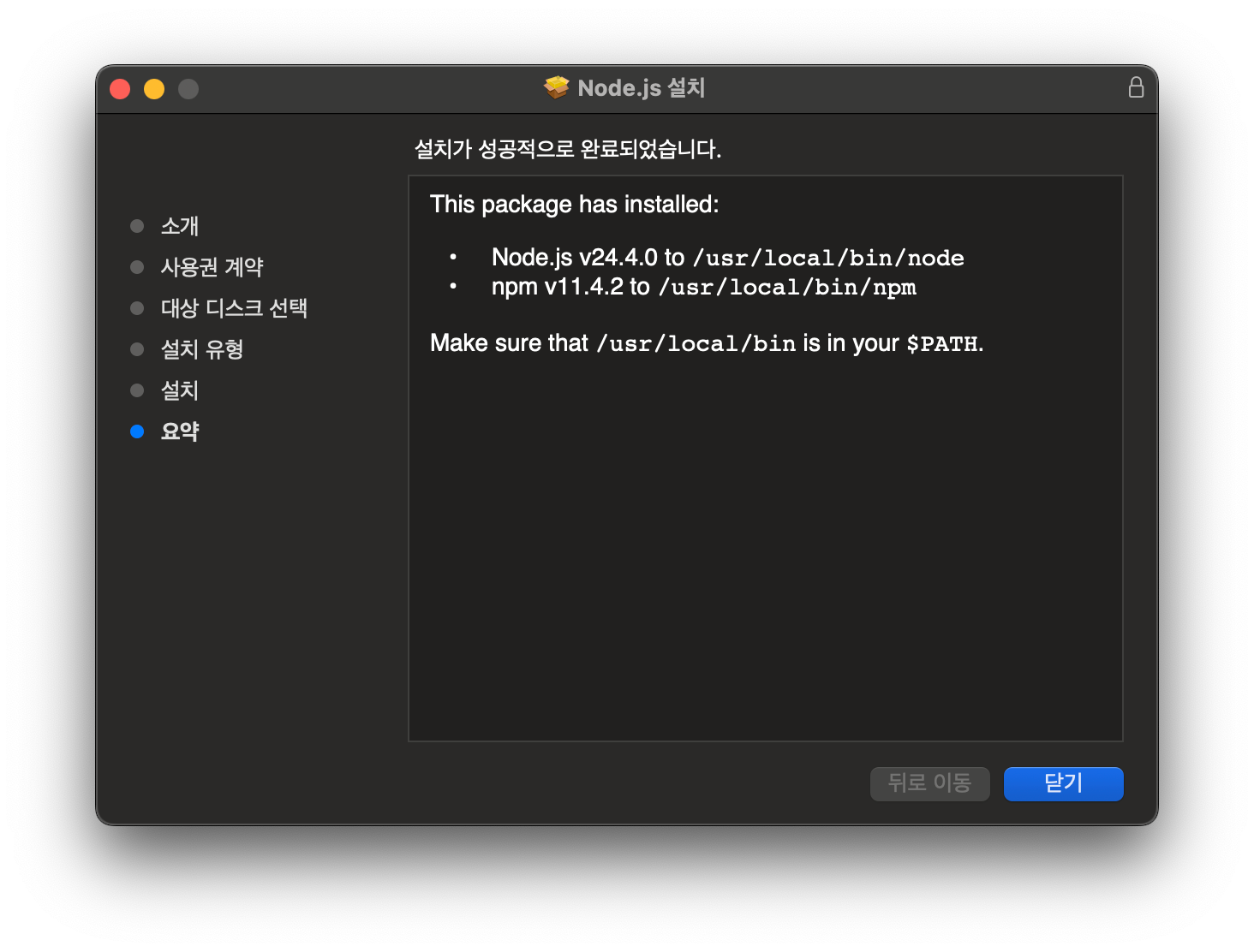Select the 사용권 계약 step

(212, 267)
